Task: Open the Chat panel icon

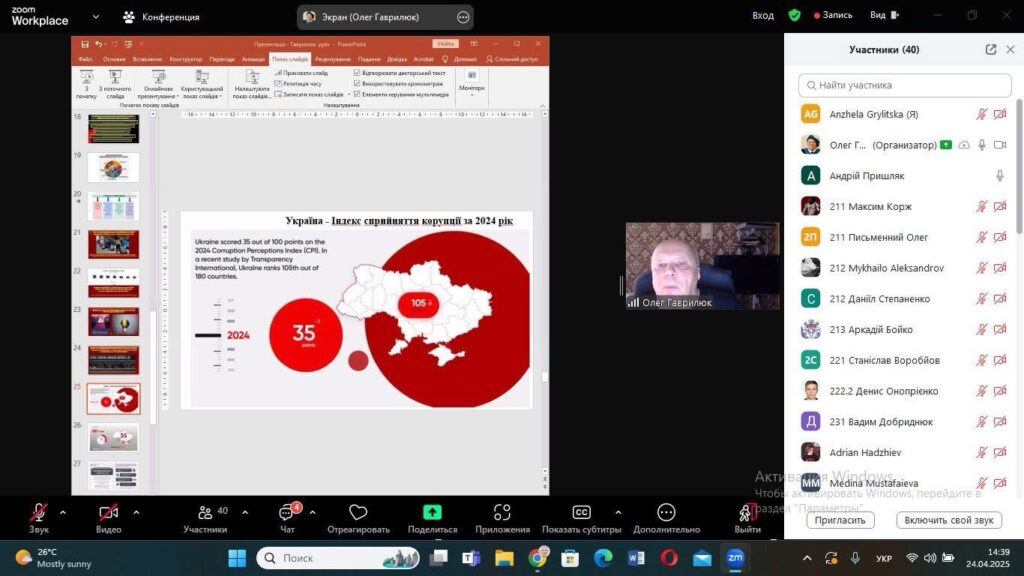Action: pos(287,513)
